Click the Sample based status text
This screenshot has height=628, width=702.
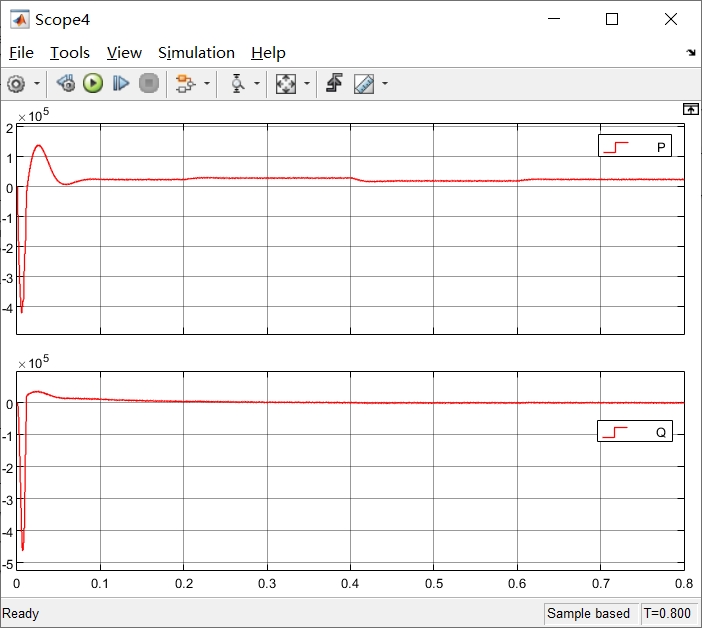588,613
